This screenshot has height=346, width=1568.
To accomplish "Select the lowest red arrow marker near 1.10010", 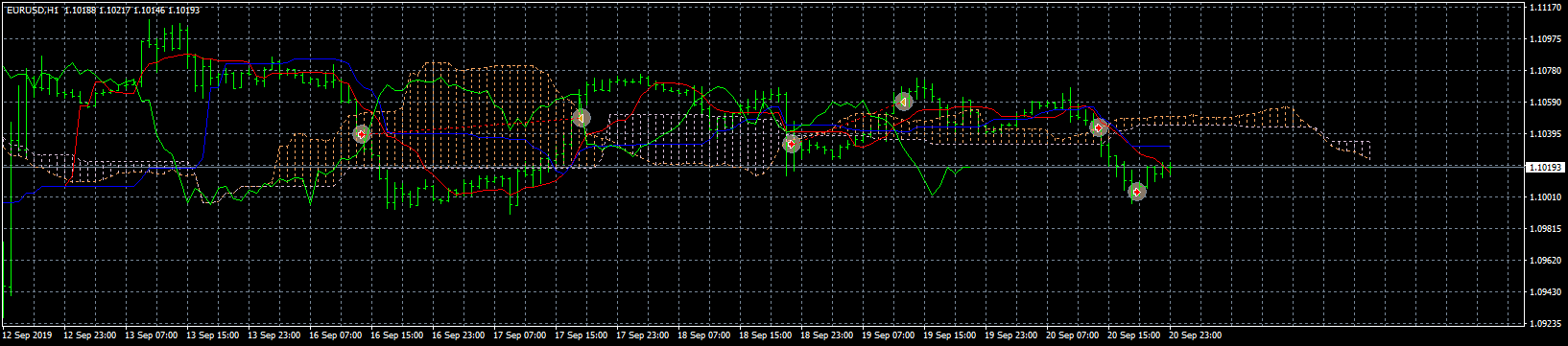I will click(x=1137, y=192).
